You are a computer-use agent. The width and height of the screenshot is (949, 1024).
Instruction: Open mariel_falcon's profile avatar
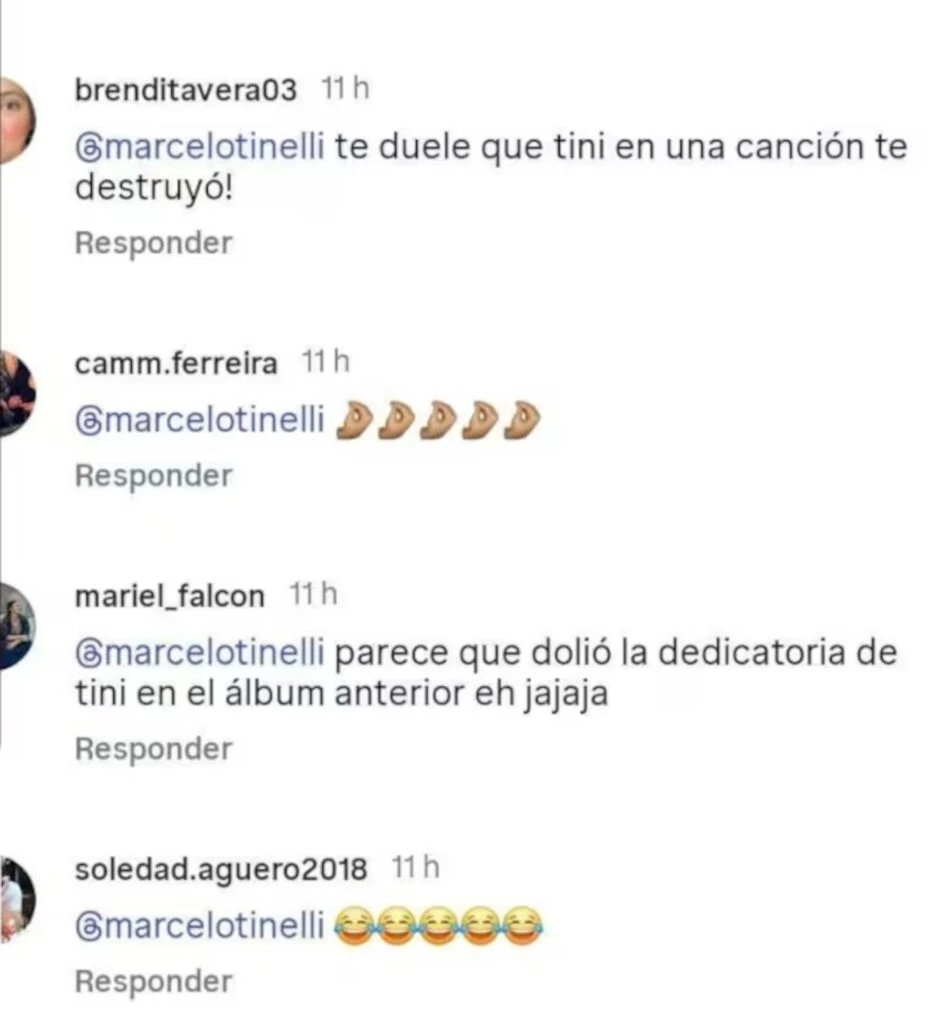[x=18, y=626]
